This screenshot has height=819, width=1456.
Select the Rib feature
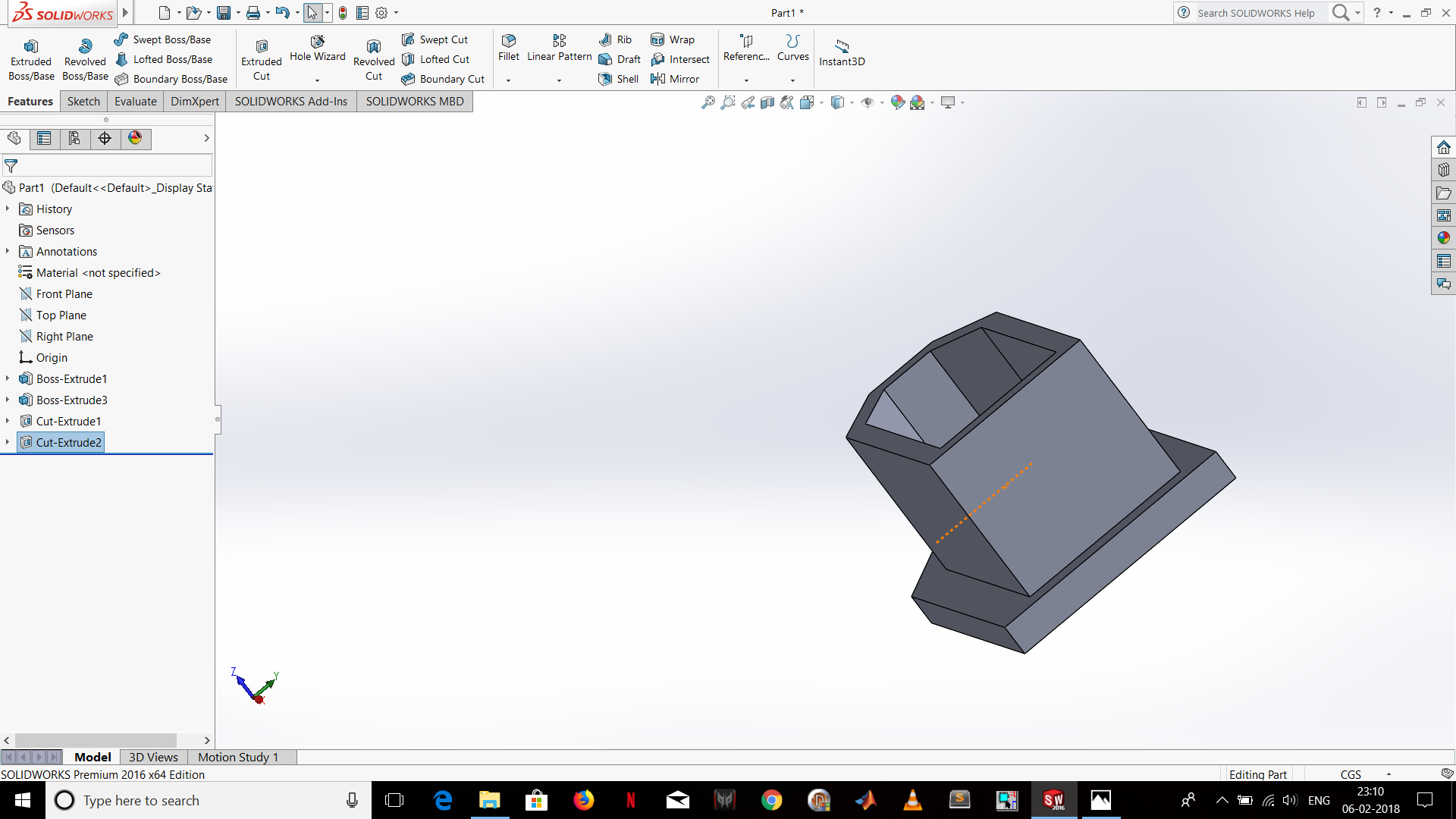click(615, 39)
